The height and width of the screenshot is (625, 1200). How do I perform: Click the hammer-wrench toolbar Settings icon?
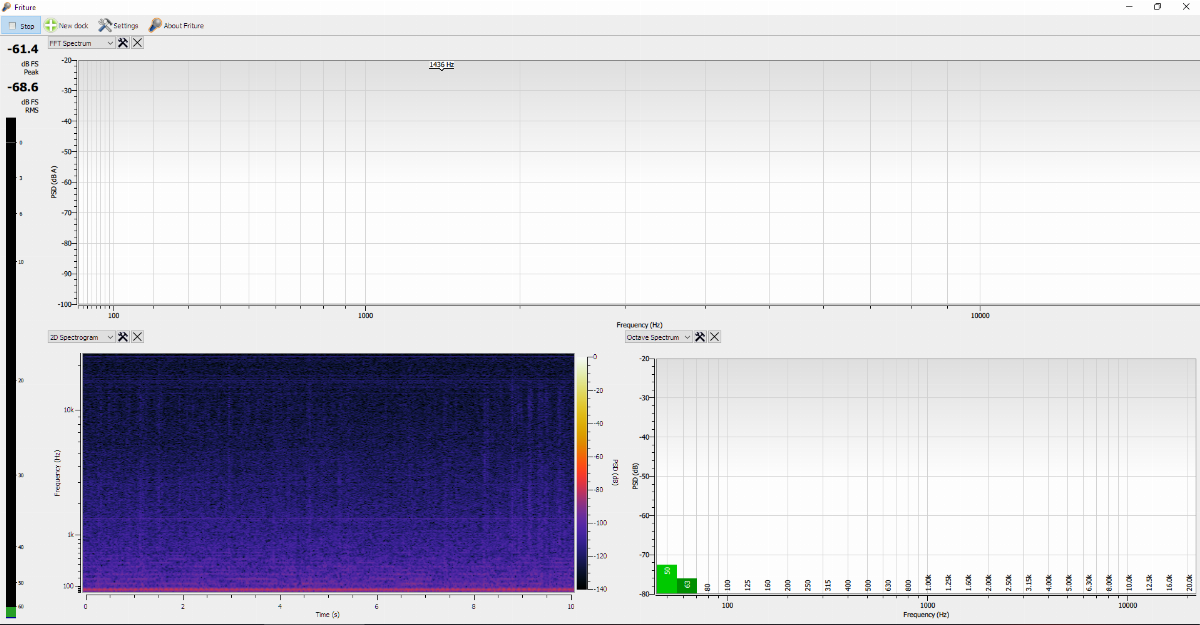pyautogui.click(x=104, y=25)
